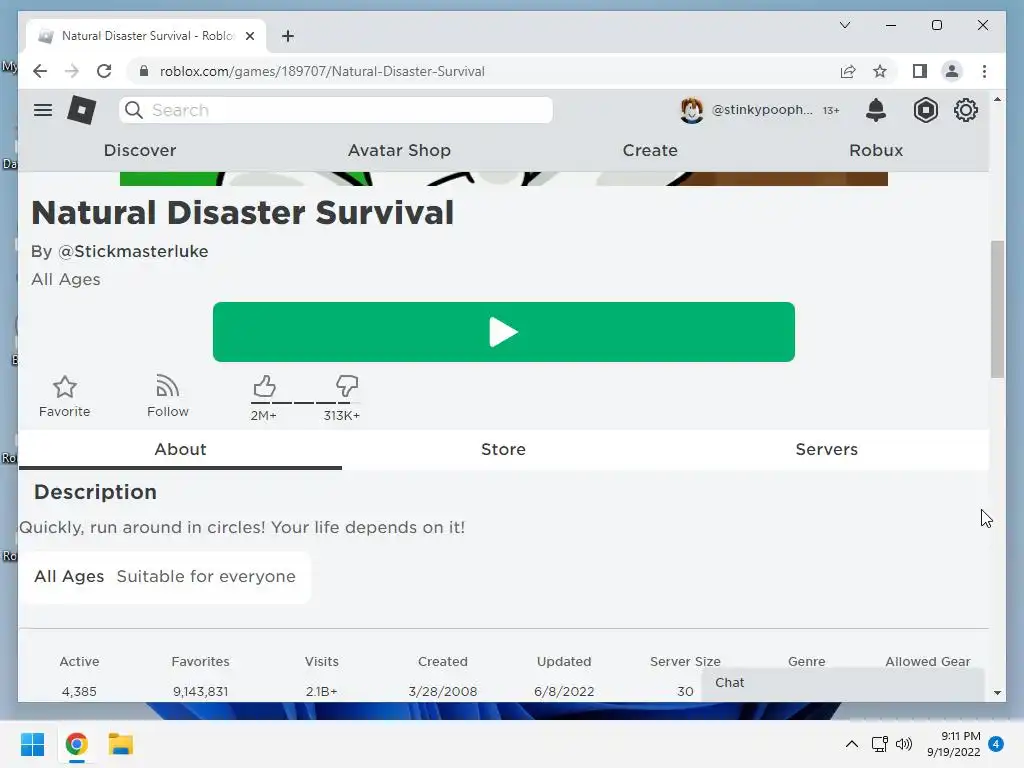
Task: Select the Natural Disaster Survival browser tab
Action: [x=146, y=36]
